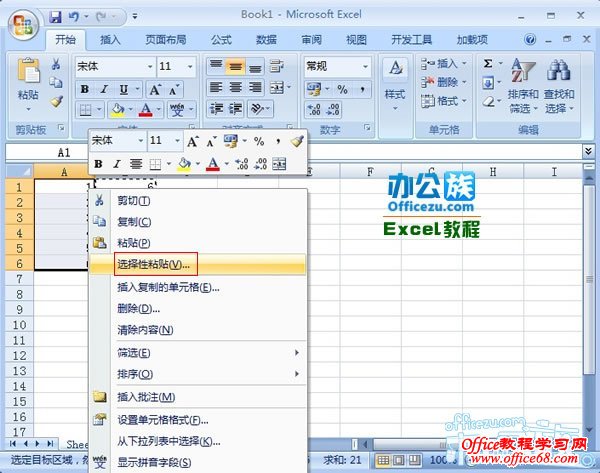Image resolution: width=600 pixels, height=473 pixels.
Task: Open number format dropdown 常规
Action: [365, 67]
